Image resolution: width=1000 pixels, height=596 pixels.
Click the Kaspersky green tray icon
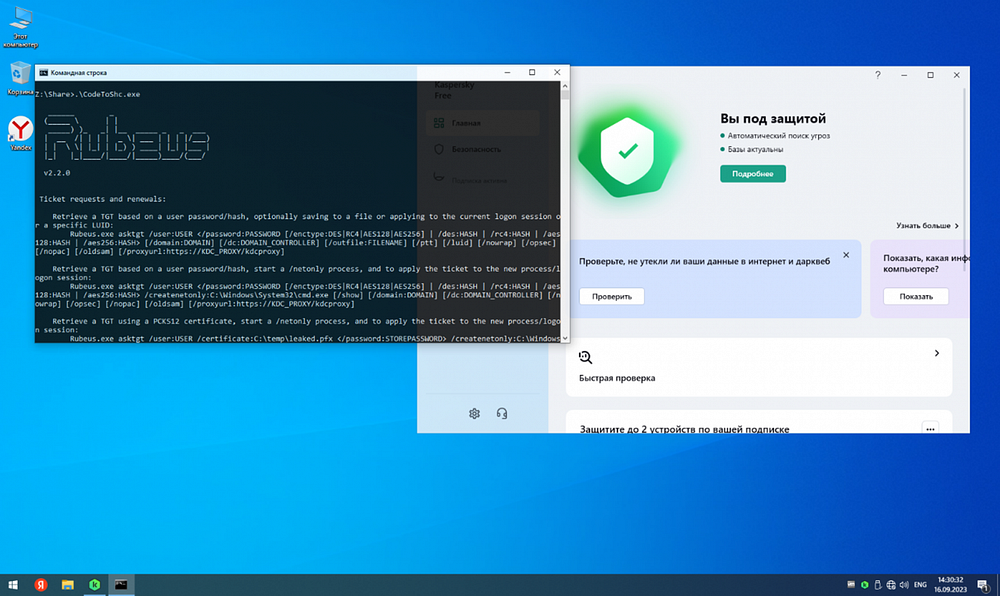pos(864,585)
